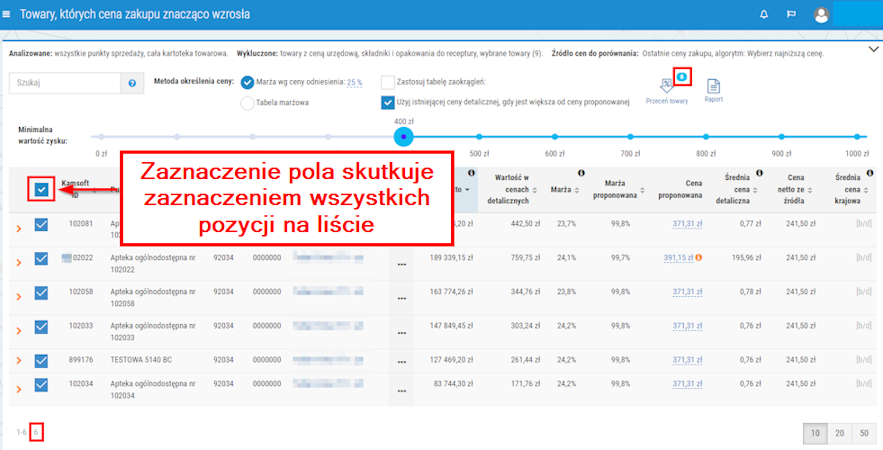Uncheck the row 102058 checkbox
This screenshot has width=883, height=450.
[x=41, y=292]
